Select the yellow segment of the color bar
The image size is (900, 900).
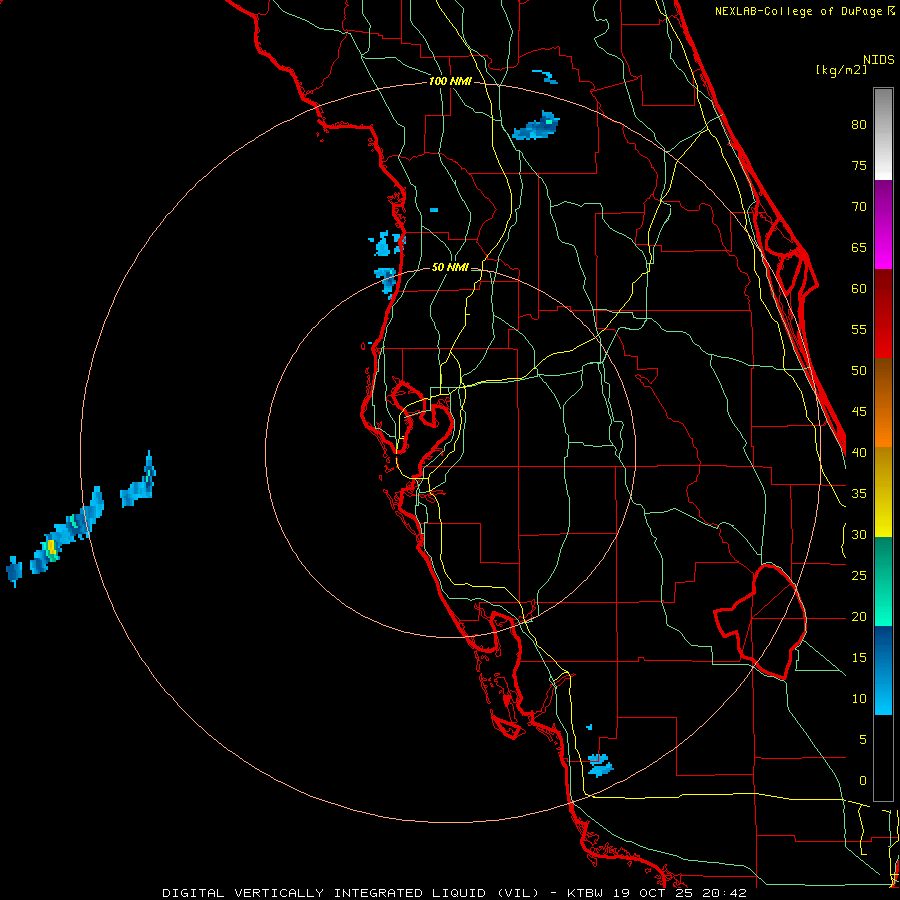point(883,492)
